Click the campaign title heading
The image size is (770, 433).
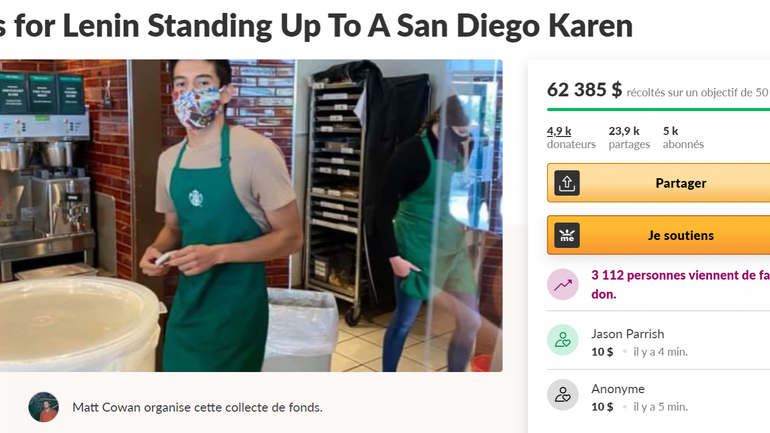tap(316, 26)
